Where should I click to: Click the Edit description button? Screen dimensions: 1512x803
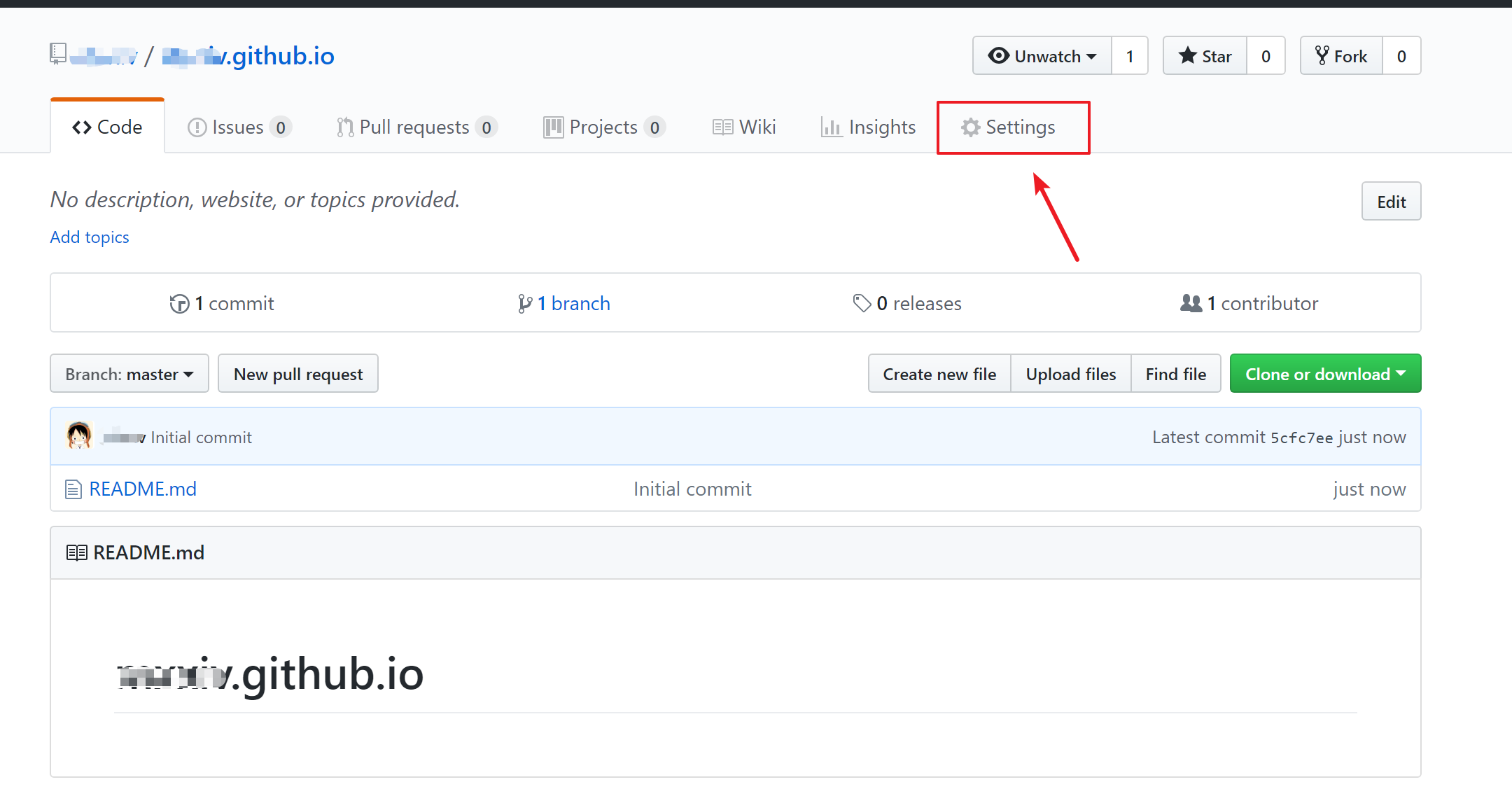tap(1390, 202)
